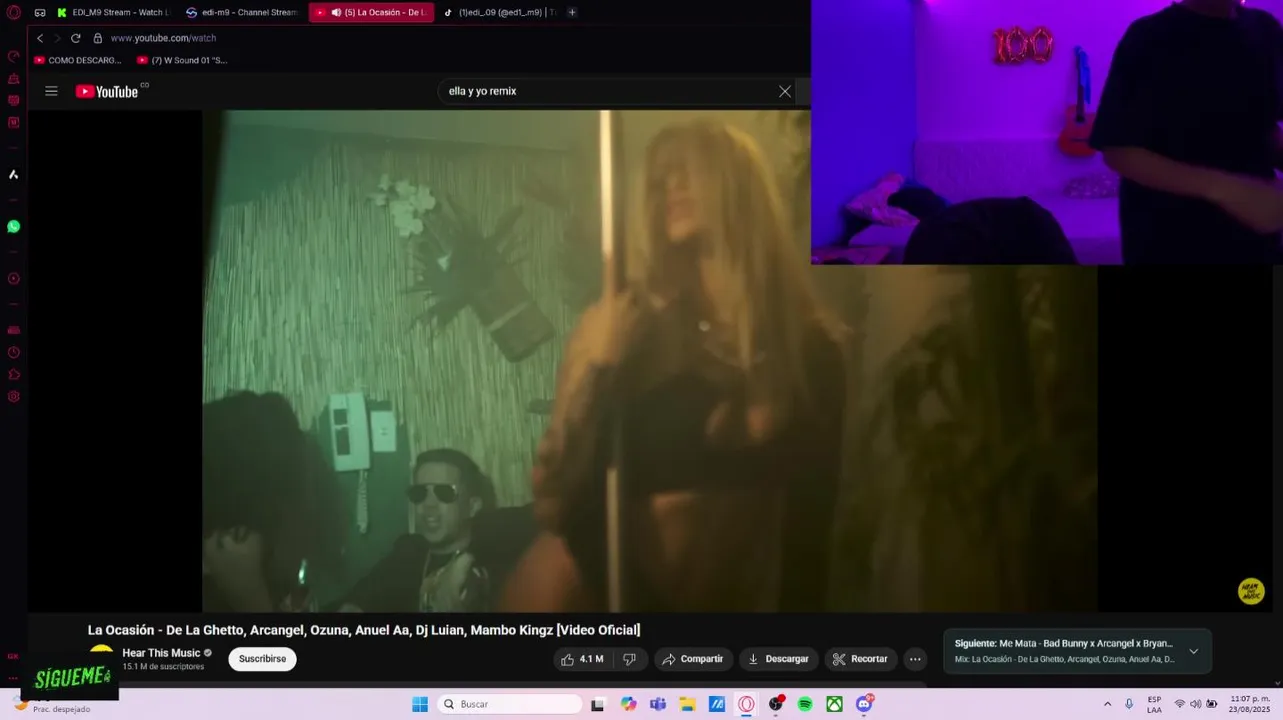Viewport: 1283px width, 720px height.
Task: Go forward to the next page
Action: tap(57, 38)
